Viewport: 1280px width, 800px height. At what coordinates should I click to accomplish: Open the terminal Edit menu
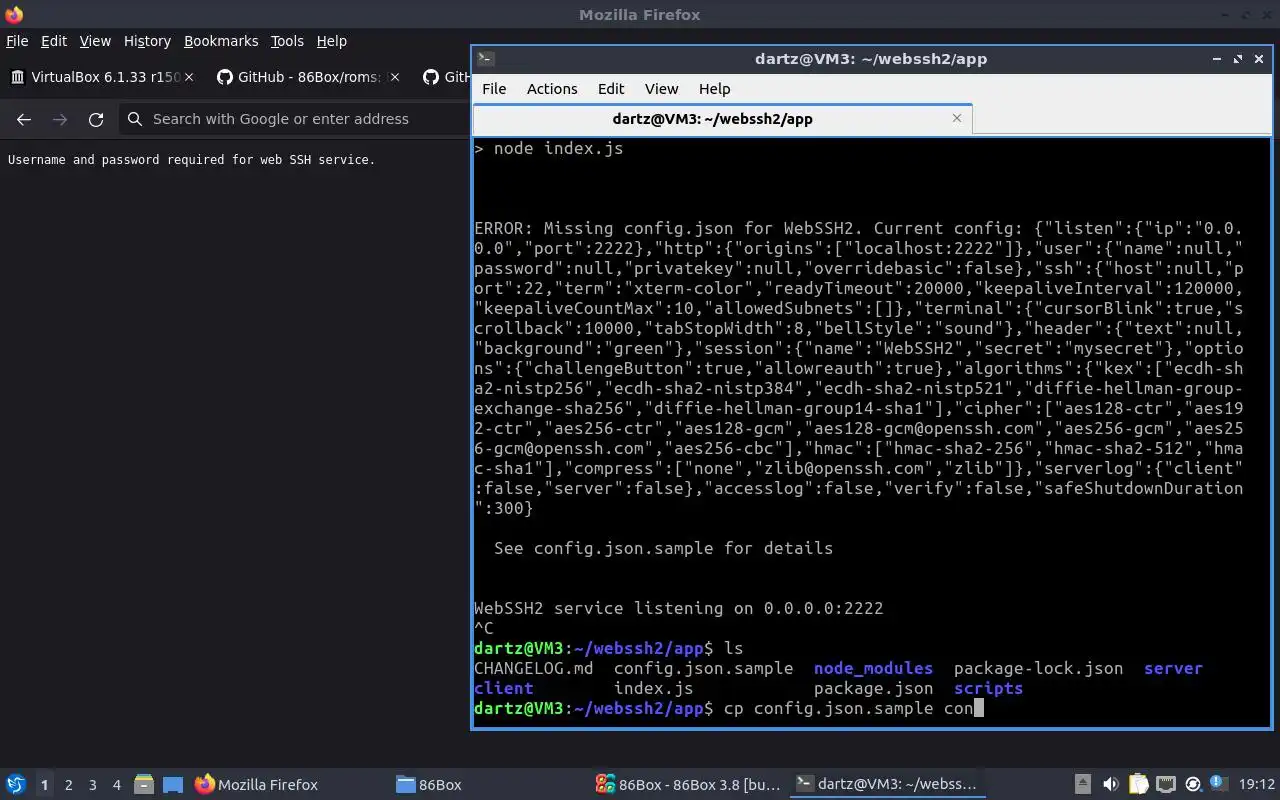tap(611, 89)
